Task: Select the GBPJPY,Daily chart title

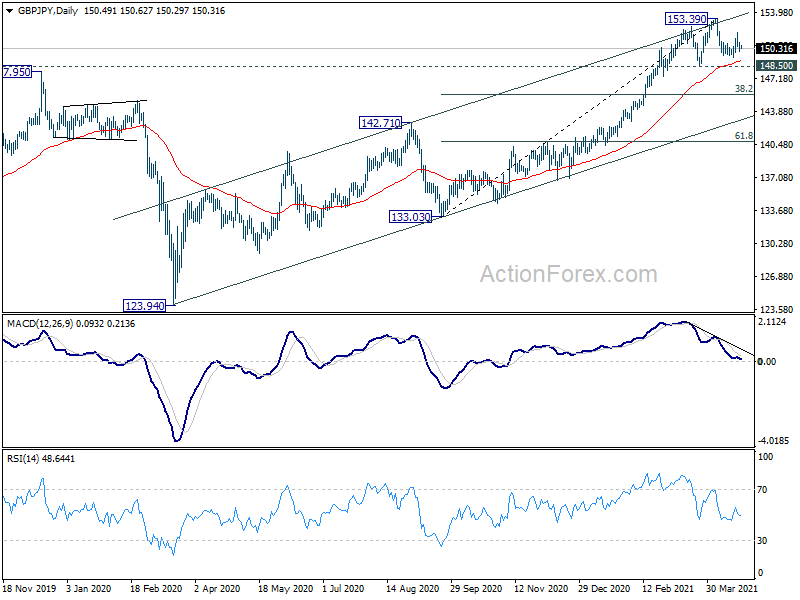Action: pyautogui.click(x=48, y=11)
